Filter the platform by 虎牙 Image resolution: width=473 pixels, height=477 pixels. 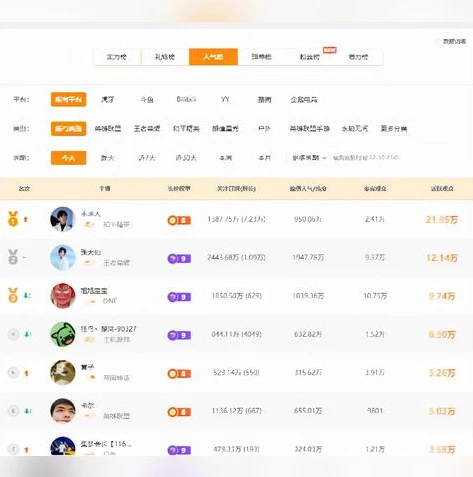pyautogui.click(x=108, y=99)
